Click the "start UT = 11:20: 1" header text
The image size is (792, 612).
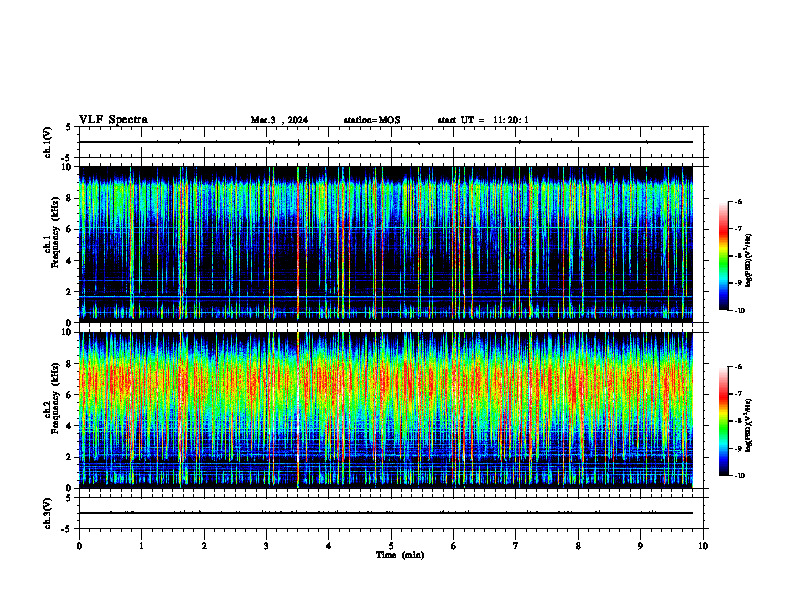(x=483, y=120)
